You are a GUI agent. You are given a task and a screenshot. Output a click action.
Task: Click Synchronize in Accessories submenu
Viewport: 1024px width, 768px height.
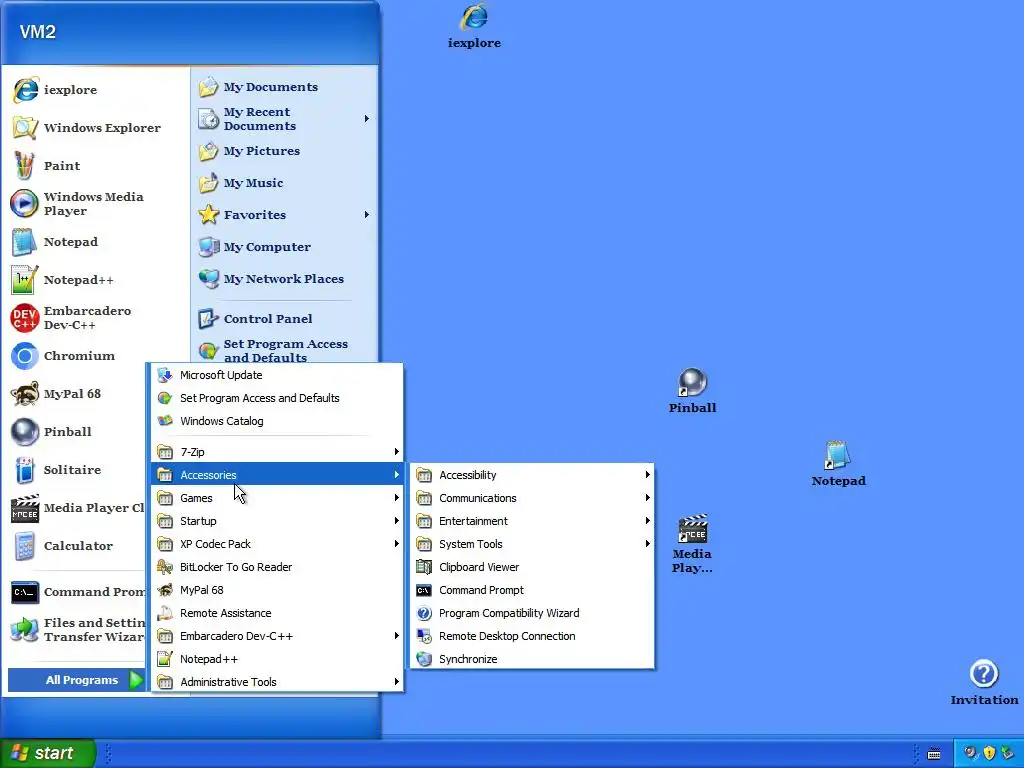coord(532,659)
